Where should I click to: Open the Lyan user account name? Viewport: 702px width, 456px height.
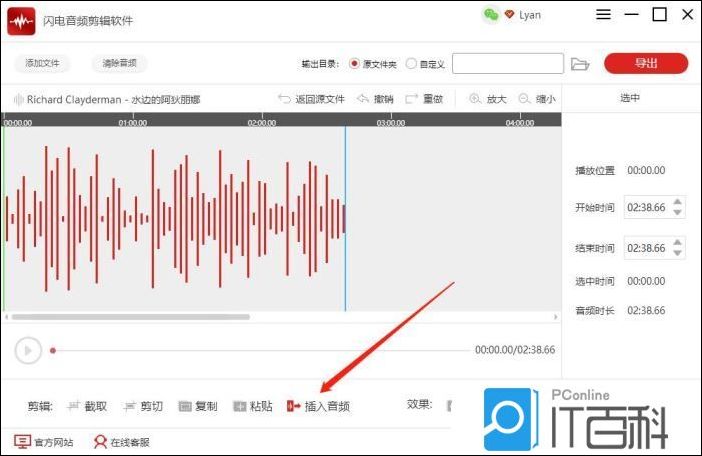pos(530,15)
